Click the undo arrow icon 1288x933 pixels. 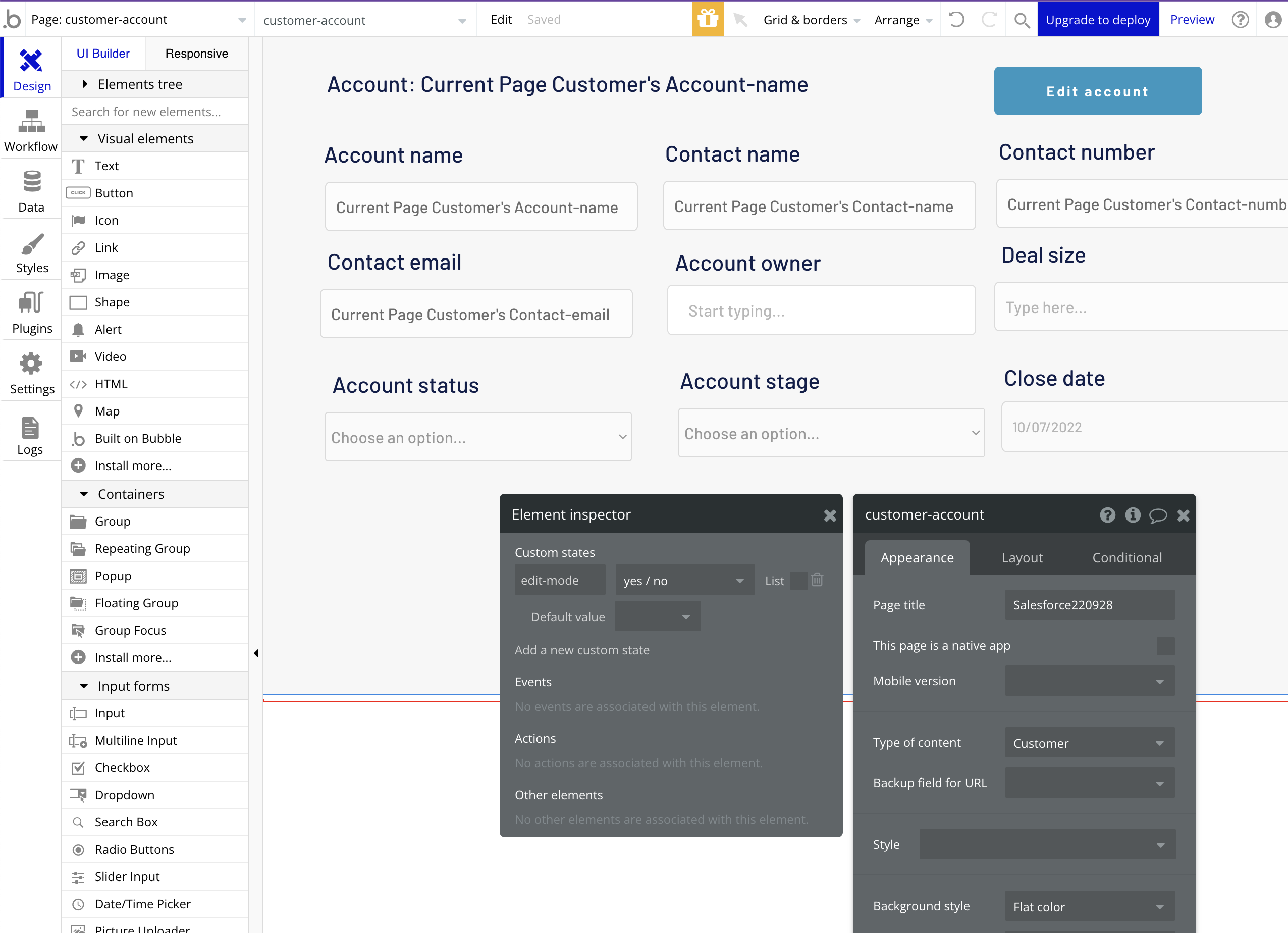[957, 19]
